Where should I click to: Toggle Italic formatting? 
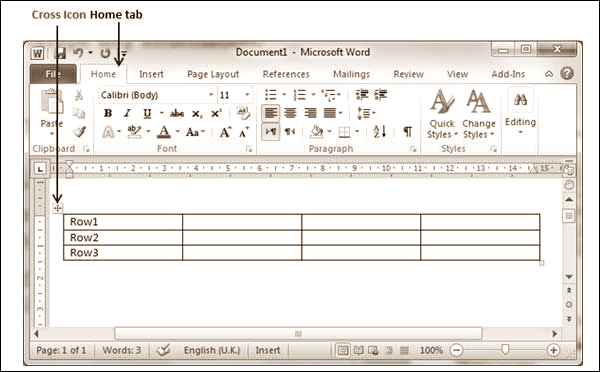(x=127, y=113)
